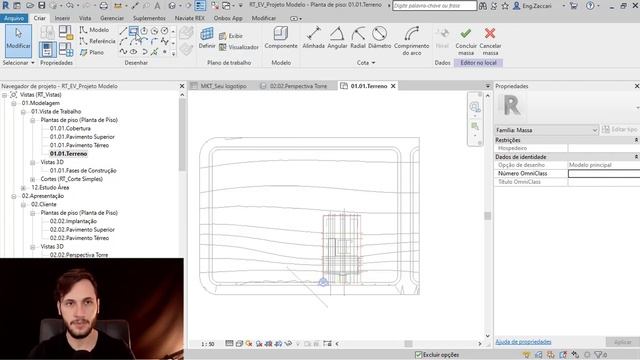Viewport: 640px width, 360px height.
Task: Switch to the Inserir ribbon tab
Action: point(62,18)
